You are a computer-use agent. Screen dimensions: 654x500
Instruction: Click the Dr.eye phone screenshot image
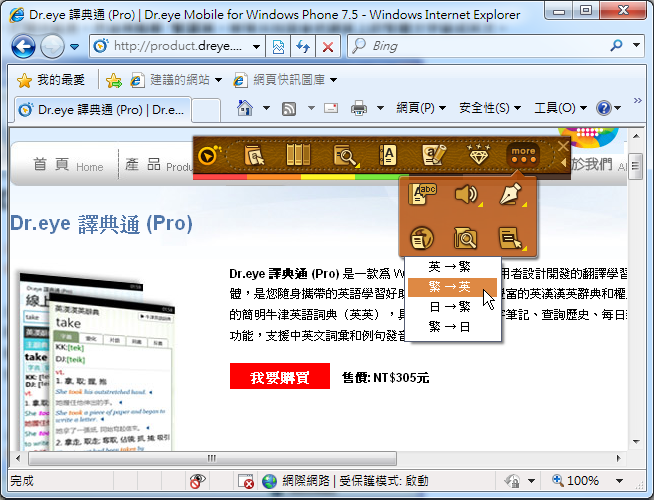tap(96, 361)
